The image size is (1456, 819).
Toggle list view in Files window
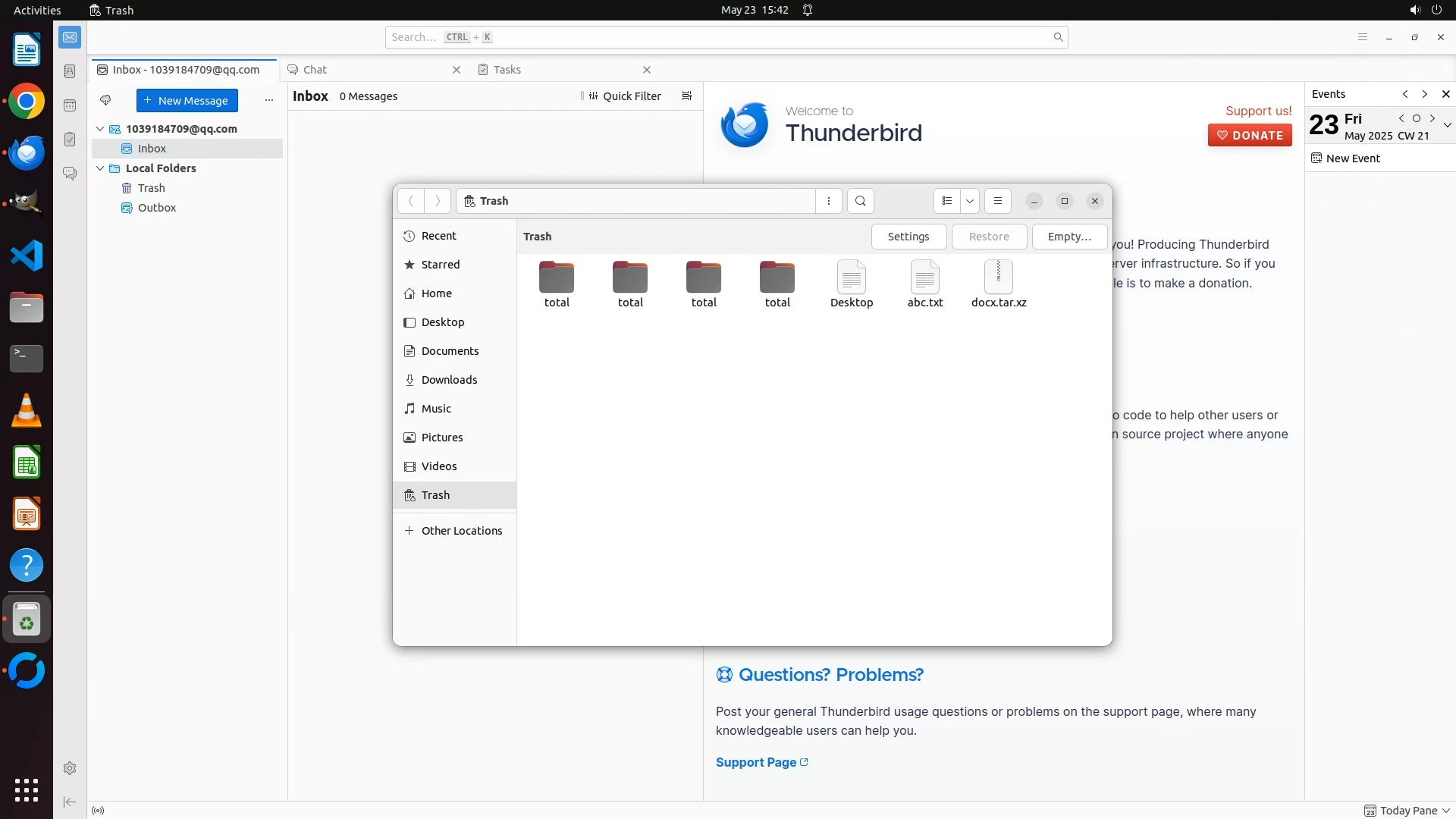point(946,201)
